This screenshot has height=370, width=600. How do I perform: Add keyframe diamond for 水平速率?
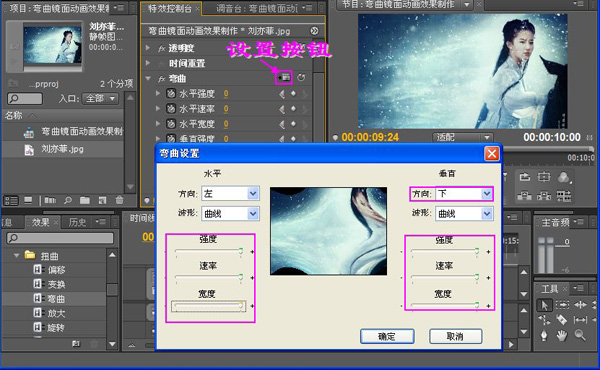coord(293,109)
